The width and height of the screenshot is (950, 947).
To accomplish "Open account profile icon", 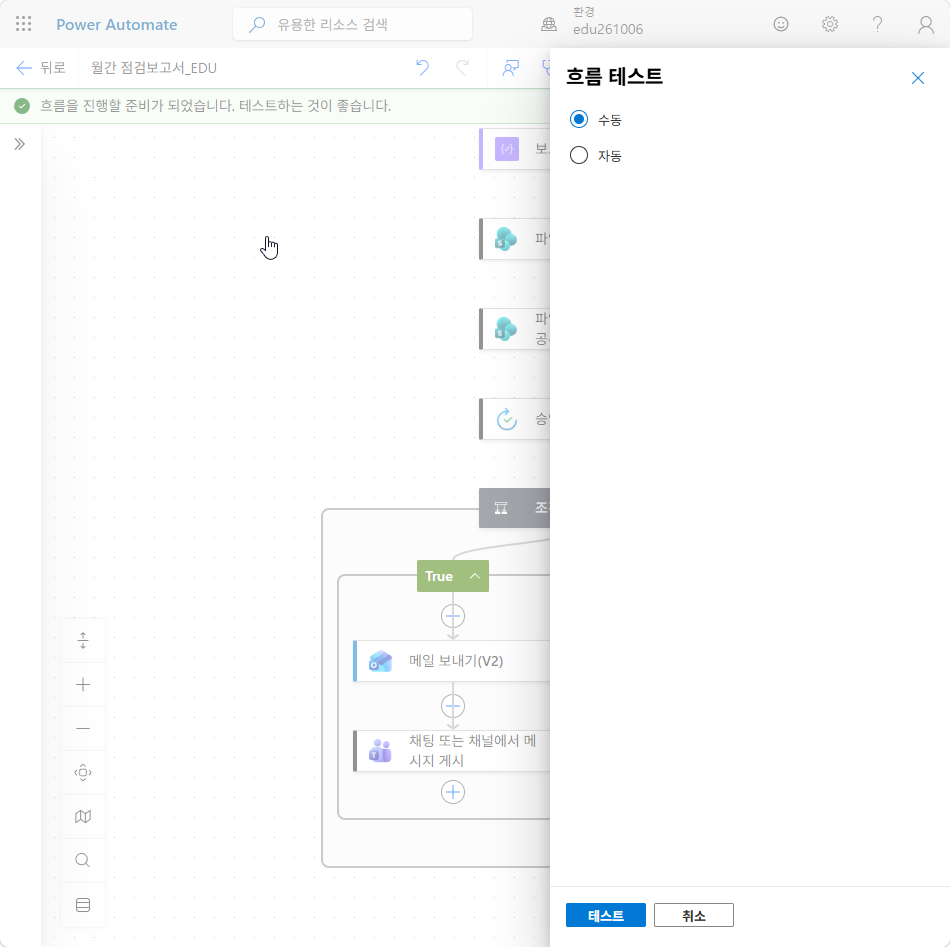I will coord(925,25).
